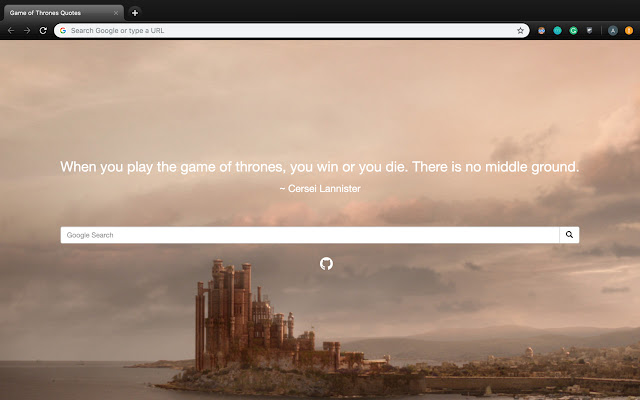Click into the Google Search field on page
Image resolution: width=640 pixels, height=400 pixels.
[310, 235]
